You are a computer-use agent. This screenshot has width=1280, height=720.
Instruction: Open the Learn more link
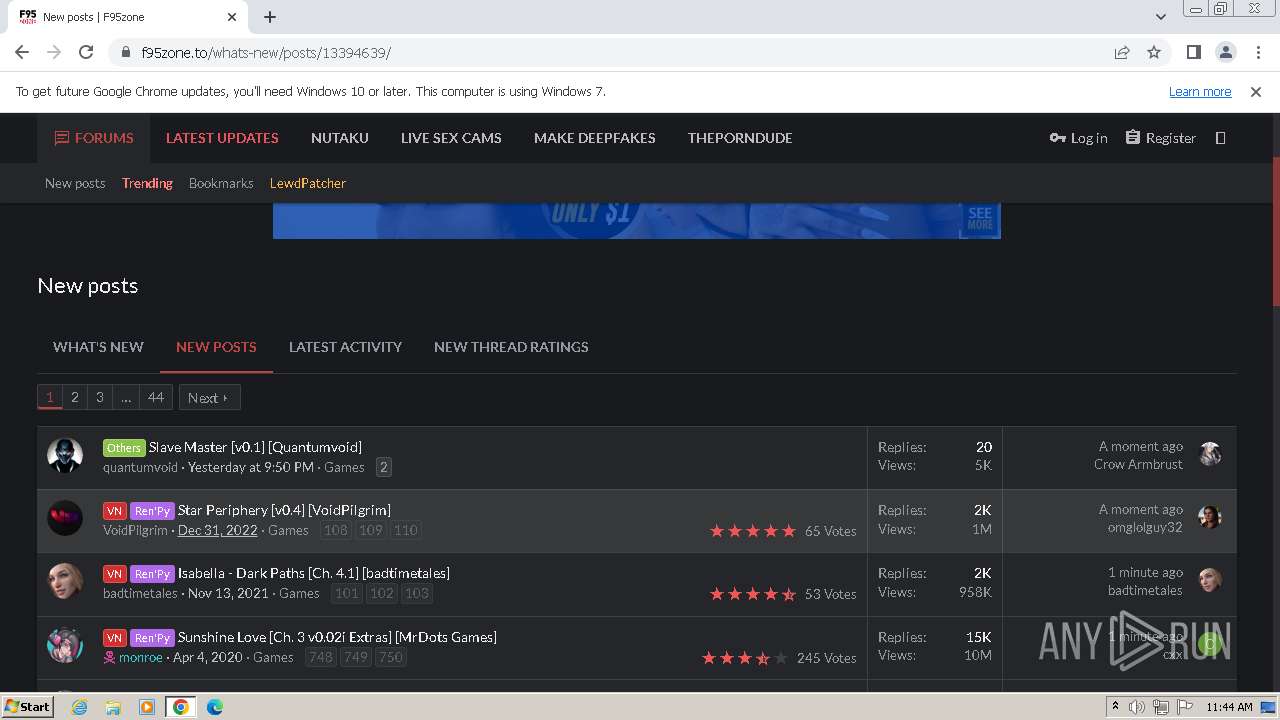(x=1200, y=91)
